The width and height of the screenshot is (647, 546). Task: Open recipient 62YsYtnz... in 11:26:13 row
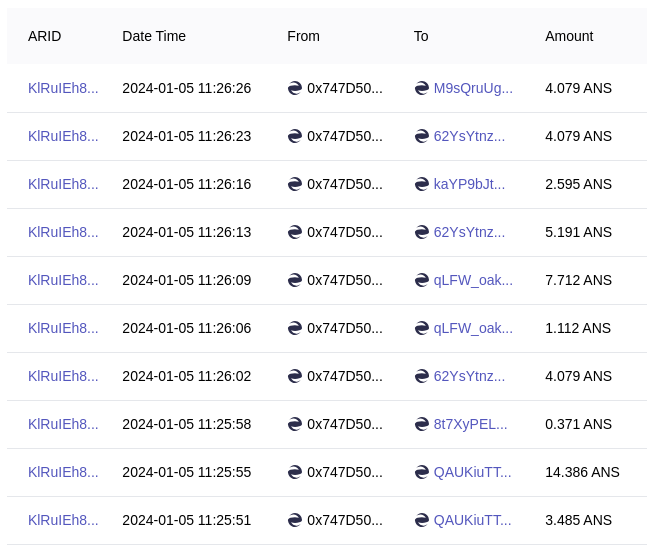tap(469, 232)
